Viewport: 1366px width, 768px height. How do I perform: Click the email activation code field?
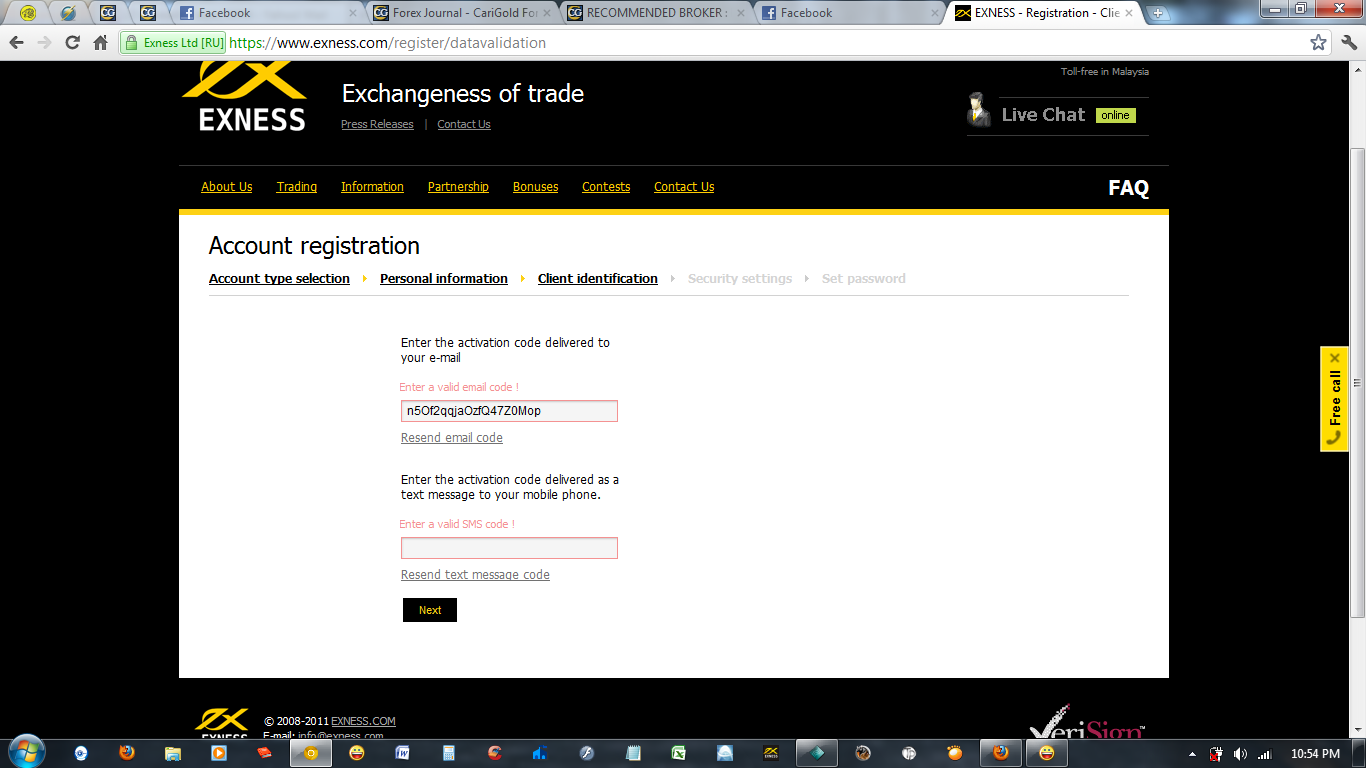[x=509, y=411]
